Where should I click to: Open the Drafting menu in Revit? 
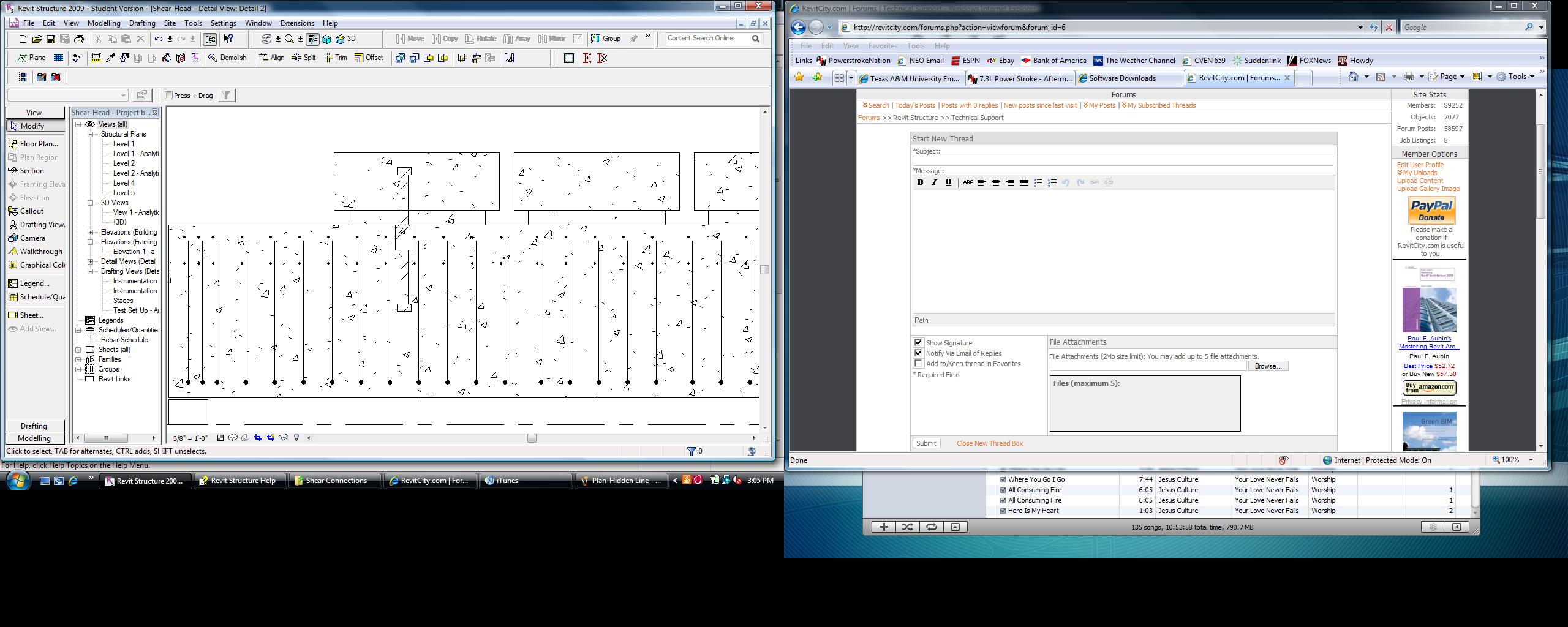142,23
